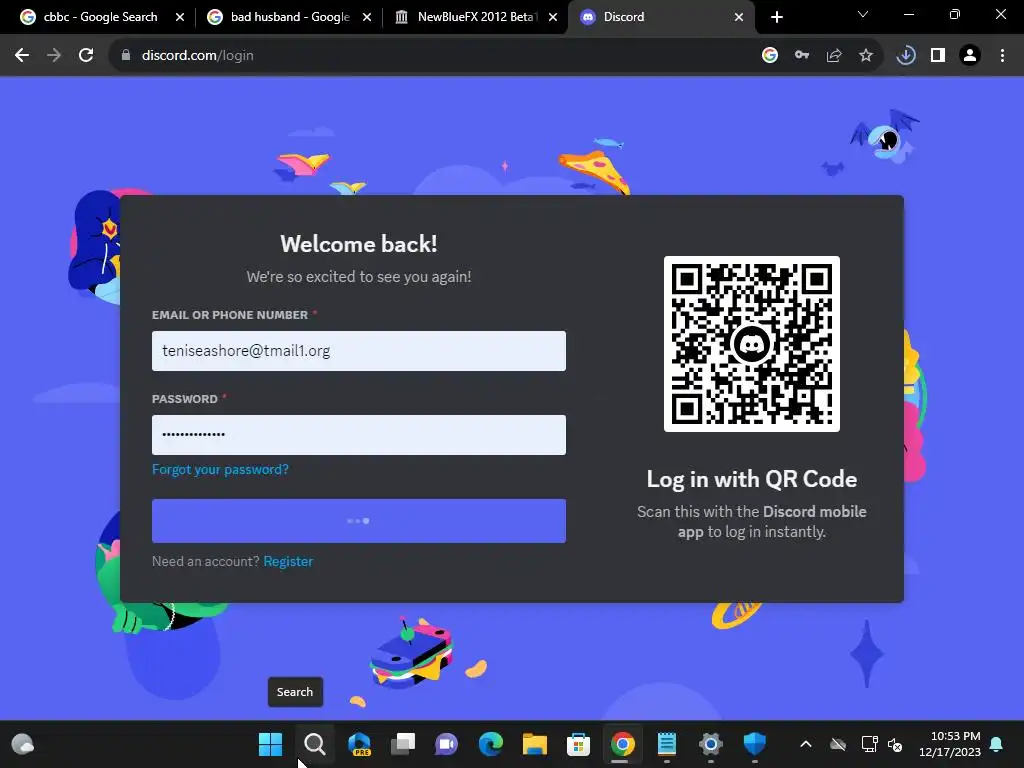Open Task View on taskbar
Screen dimensions: 1024x768
[403, 744]
